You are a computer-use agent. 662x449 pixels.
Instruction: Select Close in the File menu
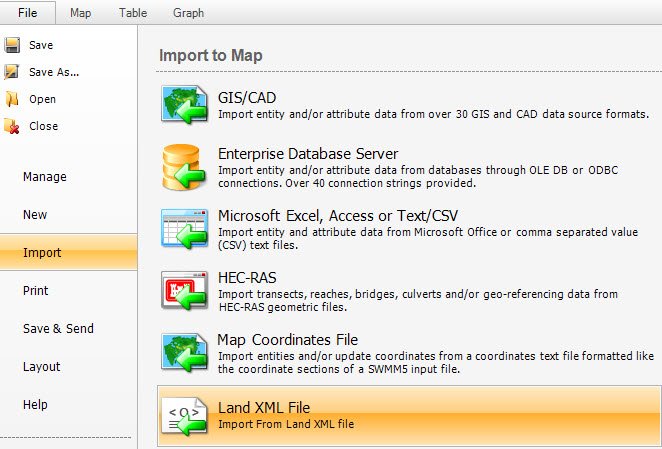43,126
